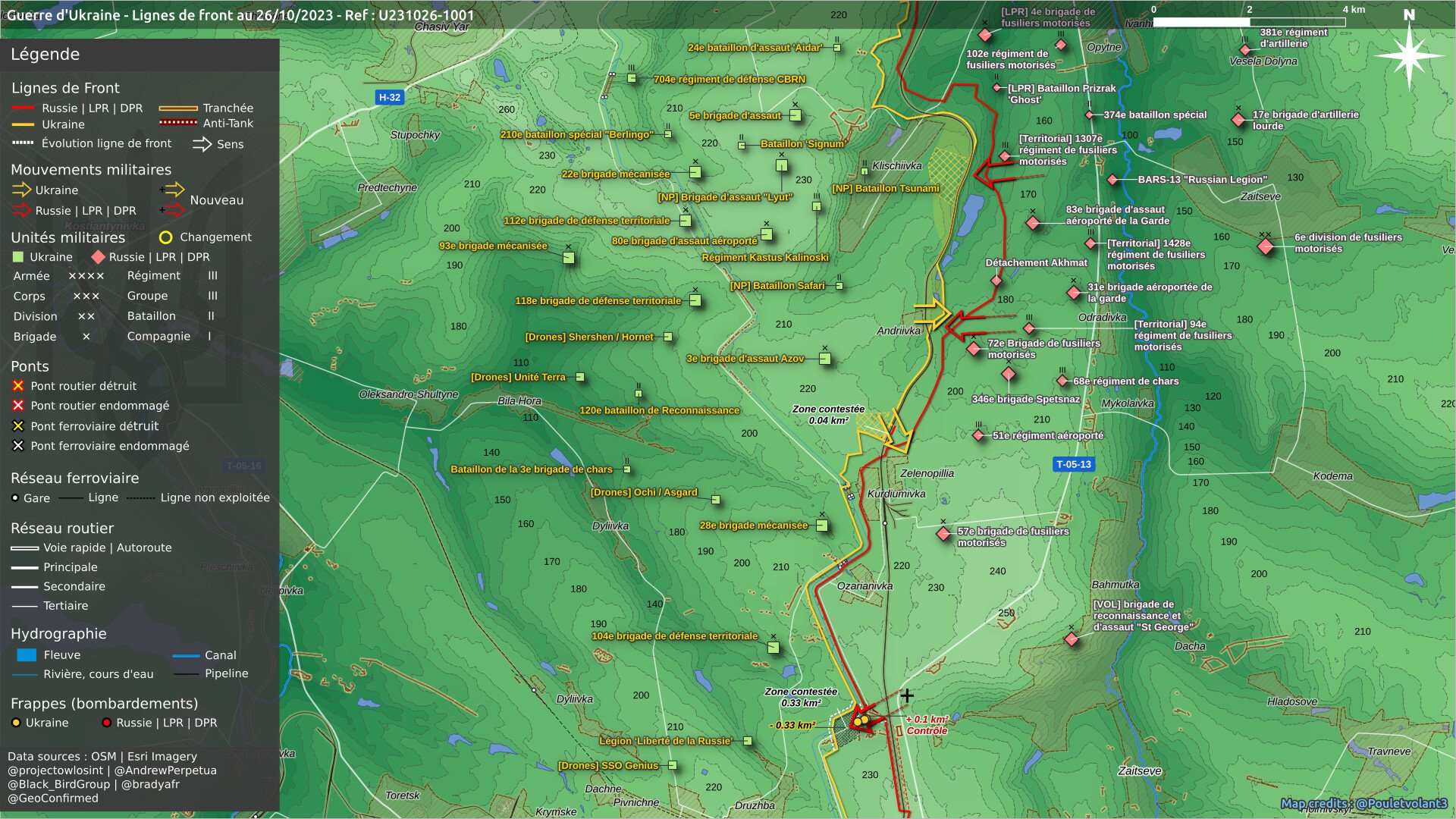Click the St George brigade diamond marker
The height and width of the screenshot is (819, 1456).
point(1072,639)
